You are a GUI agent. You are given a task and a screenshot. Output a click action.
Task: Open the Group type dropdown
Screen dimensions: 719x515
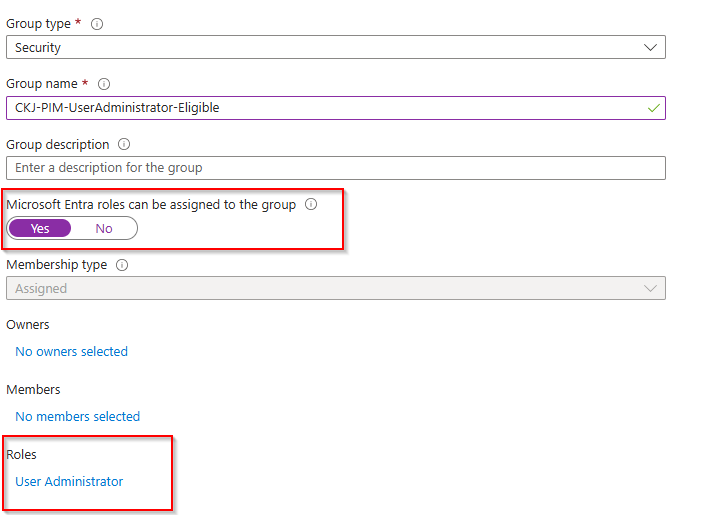point(335,47)
